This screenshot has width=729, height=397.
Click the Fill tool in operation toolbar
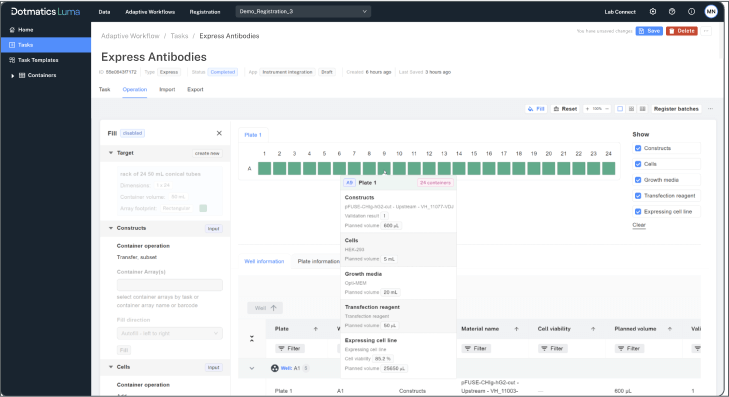536,109
